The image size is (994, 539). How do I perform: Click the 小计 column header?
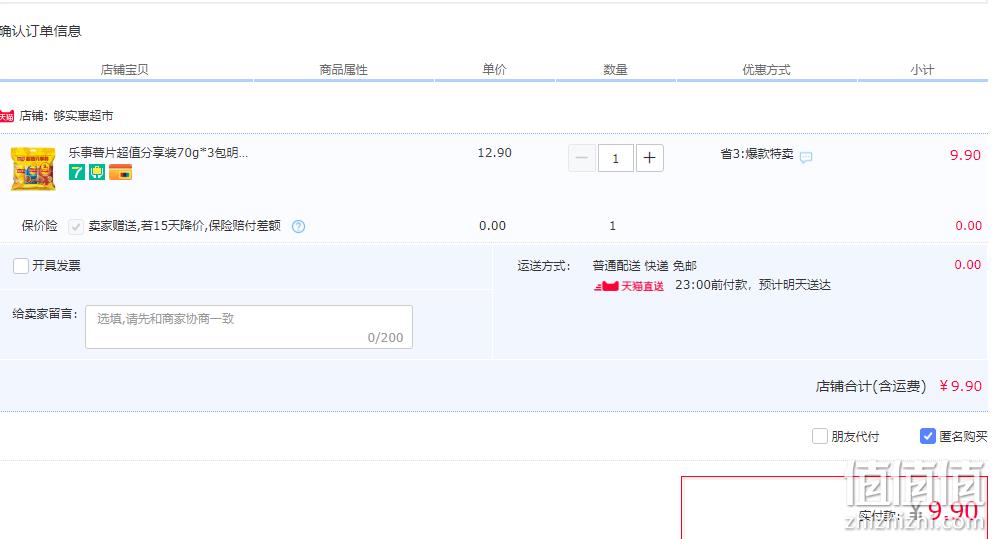click(922, 70)
